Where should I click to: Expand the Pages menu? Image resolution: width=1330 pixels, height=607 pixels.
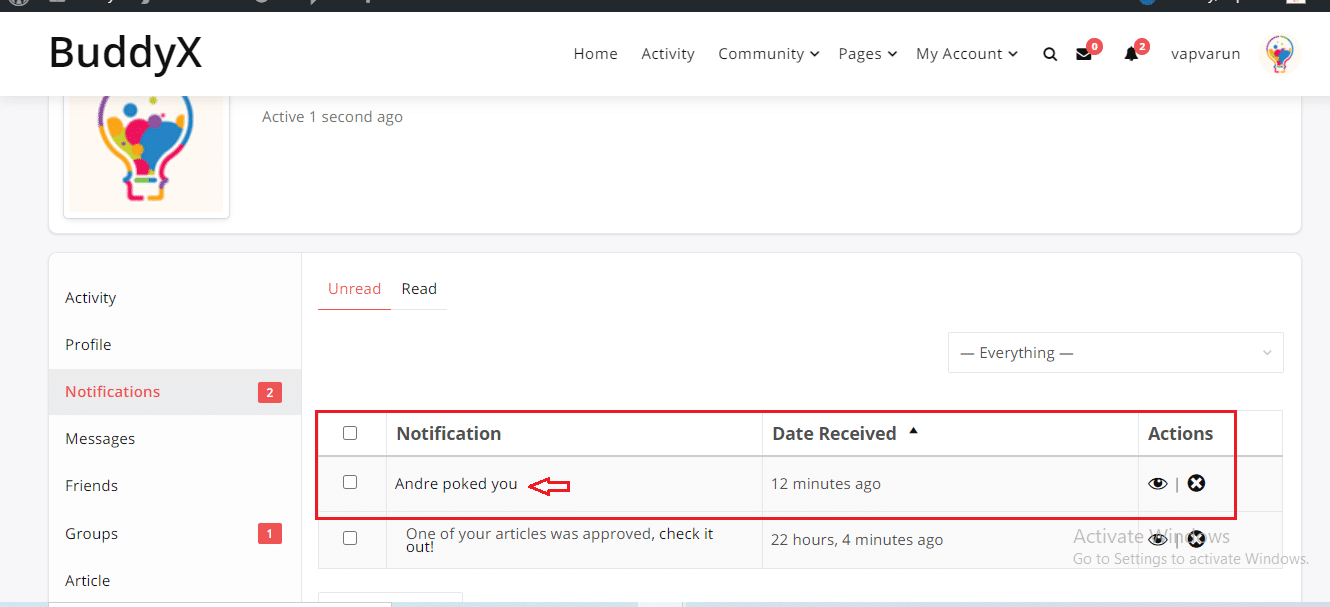pyautogui.click(x=867, y=54)
